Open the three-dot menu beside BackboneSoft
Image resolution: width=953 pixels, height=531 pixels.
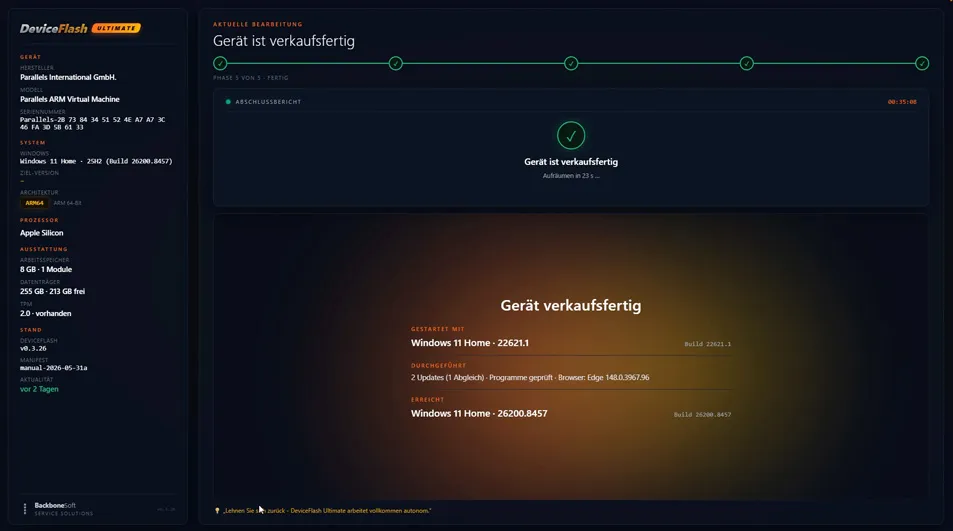25,509
